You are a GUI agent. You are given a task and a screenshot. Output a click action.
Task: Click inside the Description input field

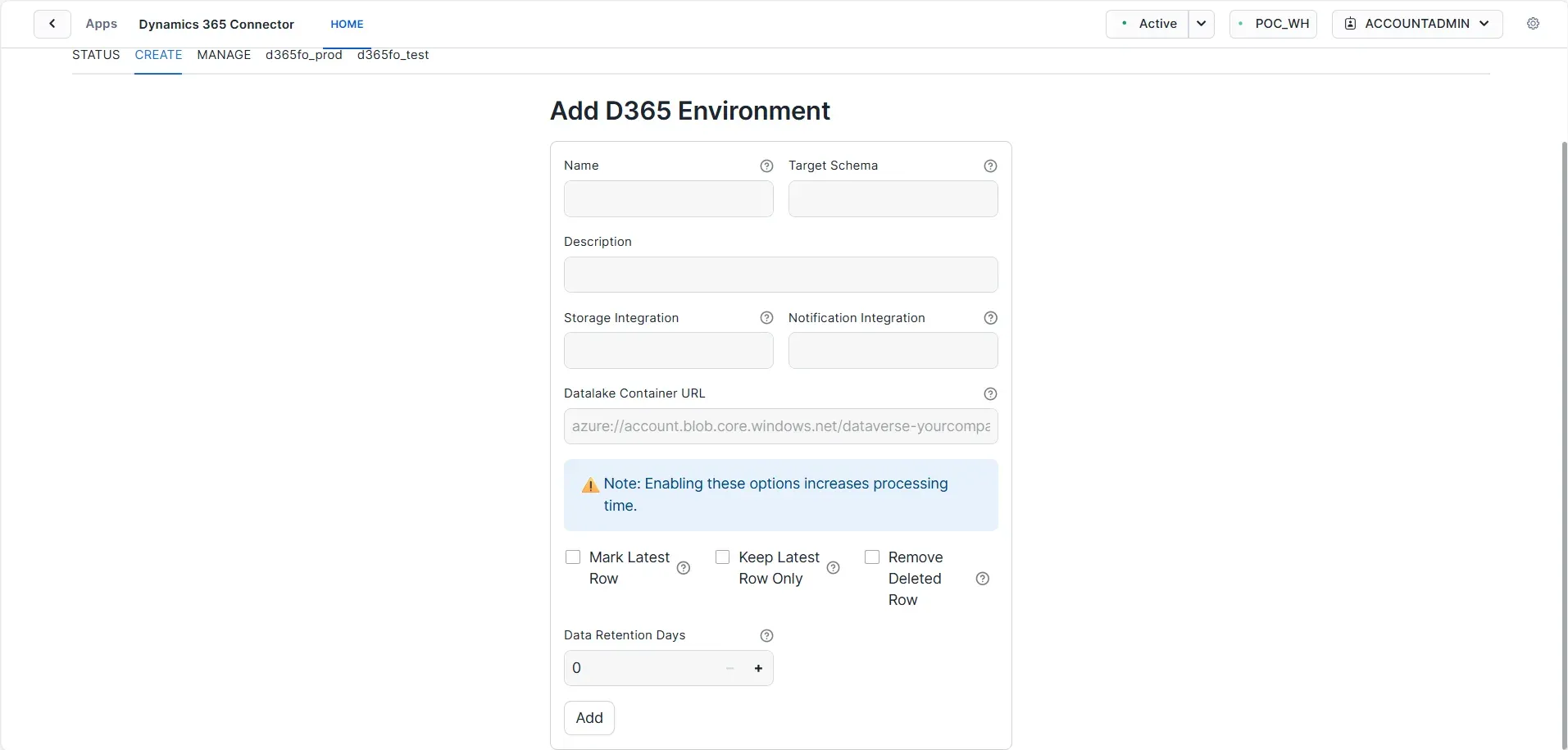[x=780, y=275]
